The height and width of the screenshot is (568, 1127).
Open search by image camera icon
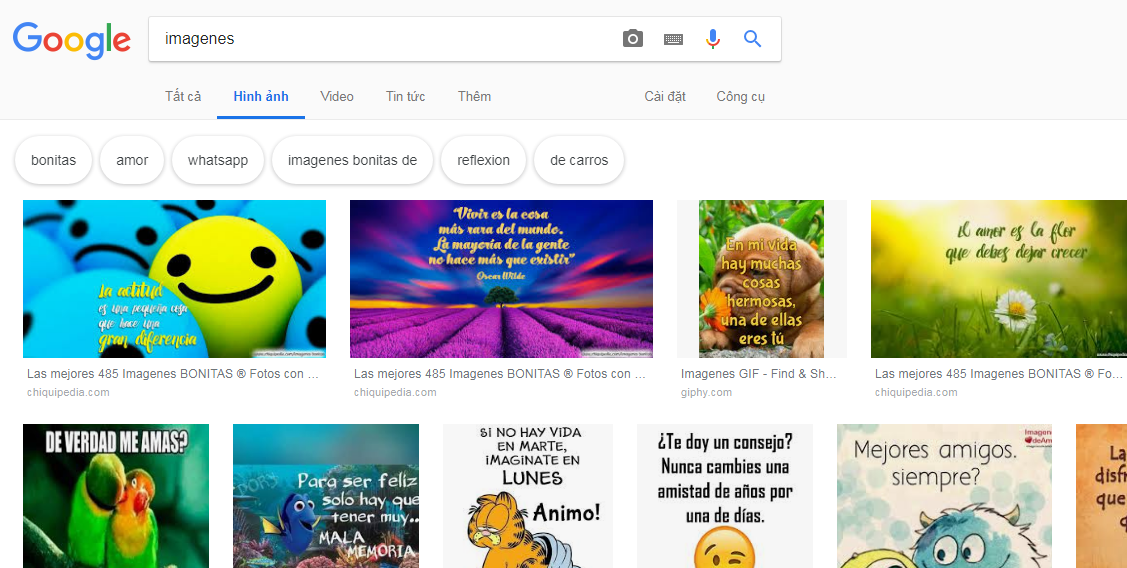pyautogui.click(x=632, y=39)
